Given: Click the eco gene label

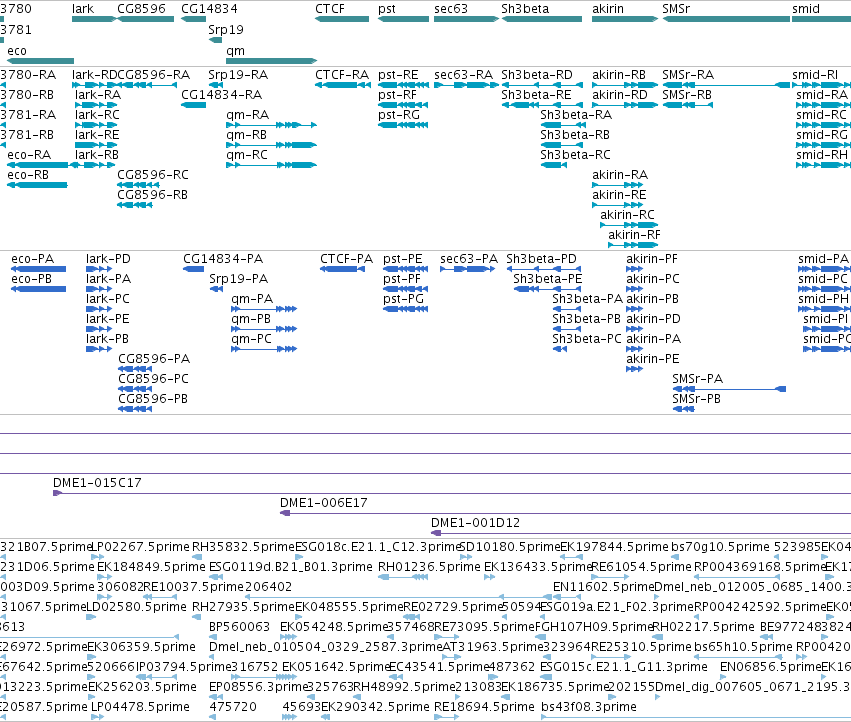Looking at the screenshot, I should [17, 50].
